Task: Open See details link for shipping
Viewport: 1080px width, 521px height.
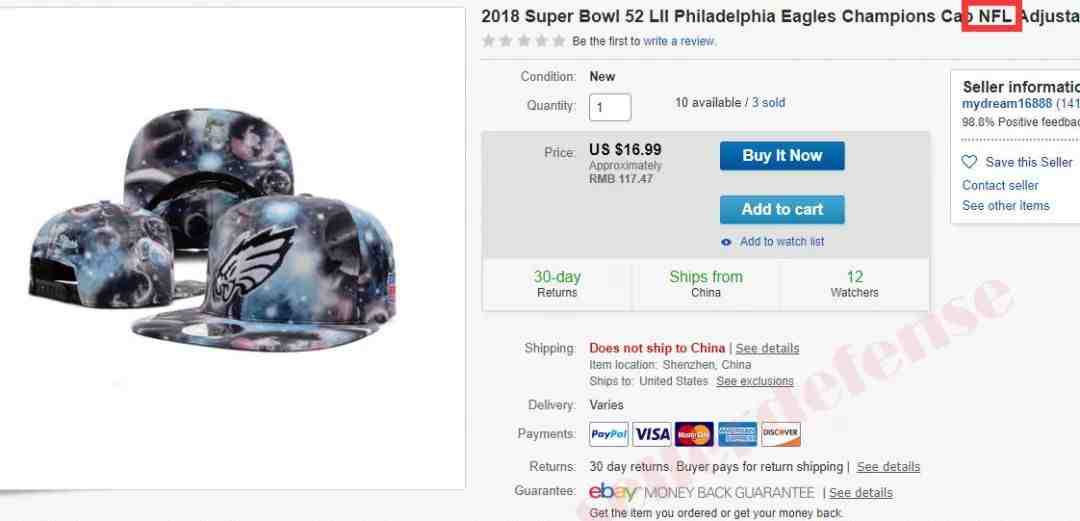Action: [767, 348]
